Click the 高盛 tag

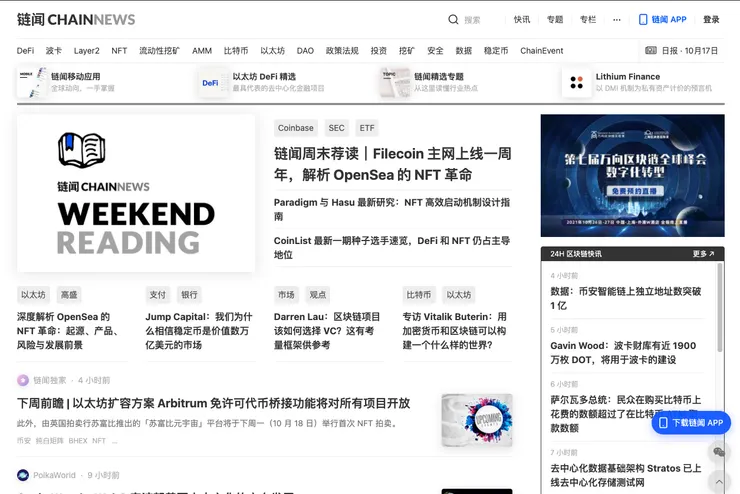[x=69, y=295]
